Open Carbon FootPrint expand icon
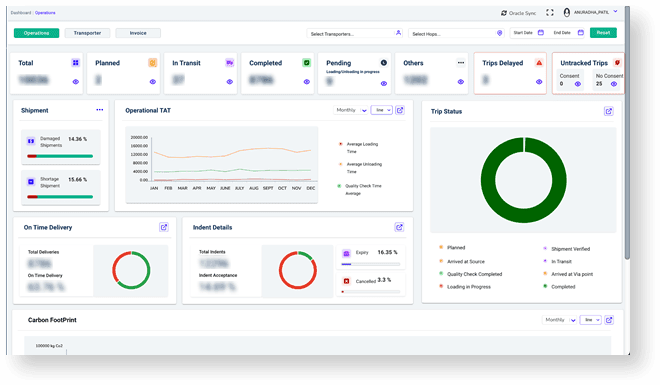 pos(609,320)
